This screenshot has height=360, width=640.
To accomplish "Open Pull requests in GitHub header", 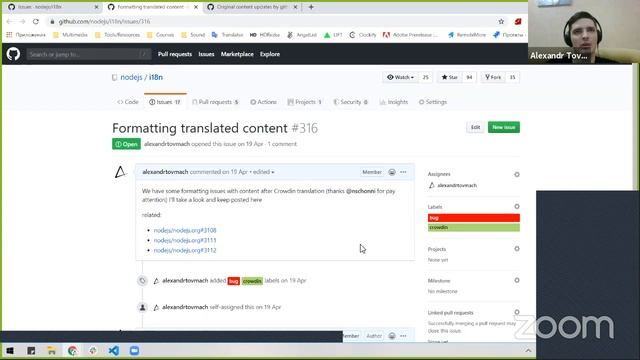I will point(175,54).
